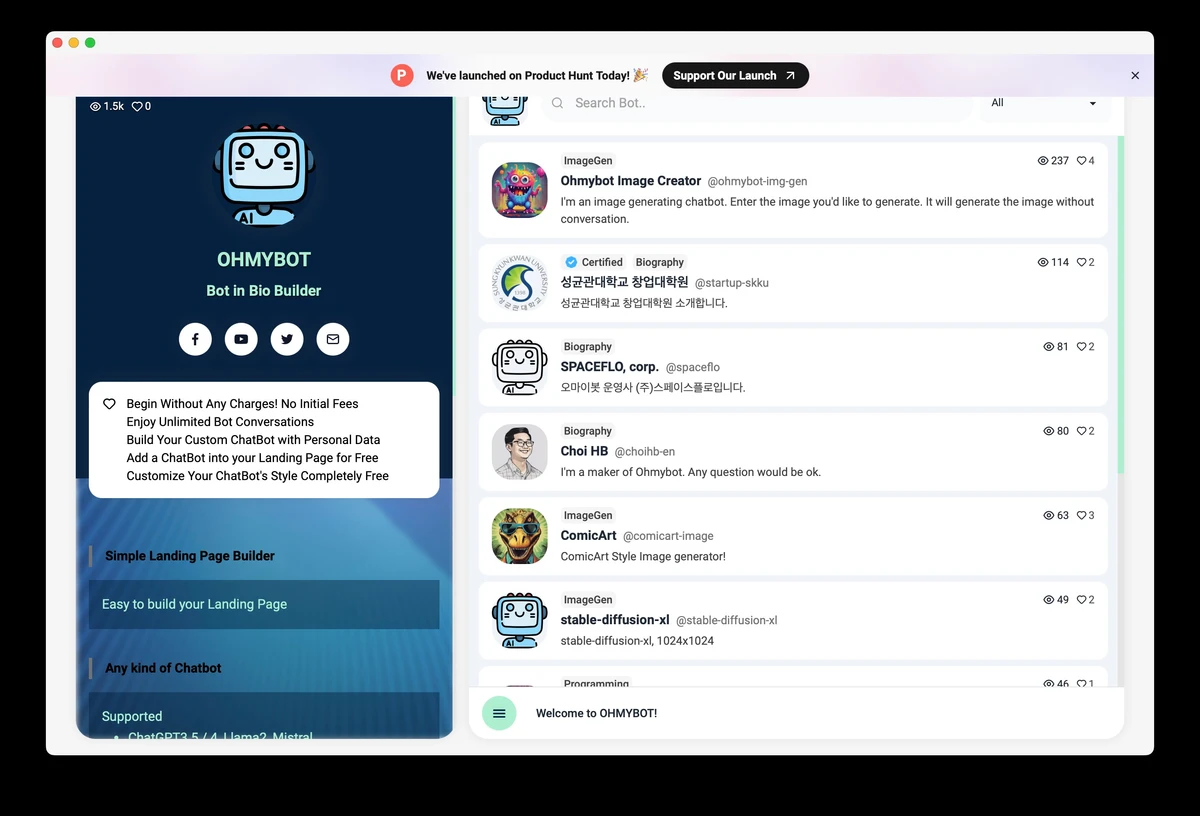Like the Choi HB bot
1200x816 pixels.
coord(1081,431)
